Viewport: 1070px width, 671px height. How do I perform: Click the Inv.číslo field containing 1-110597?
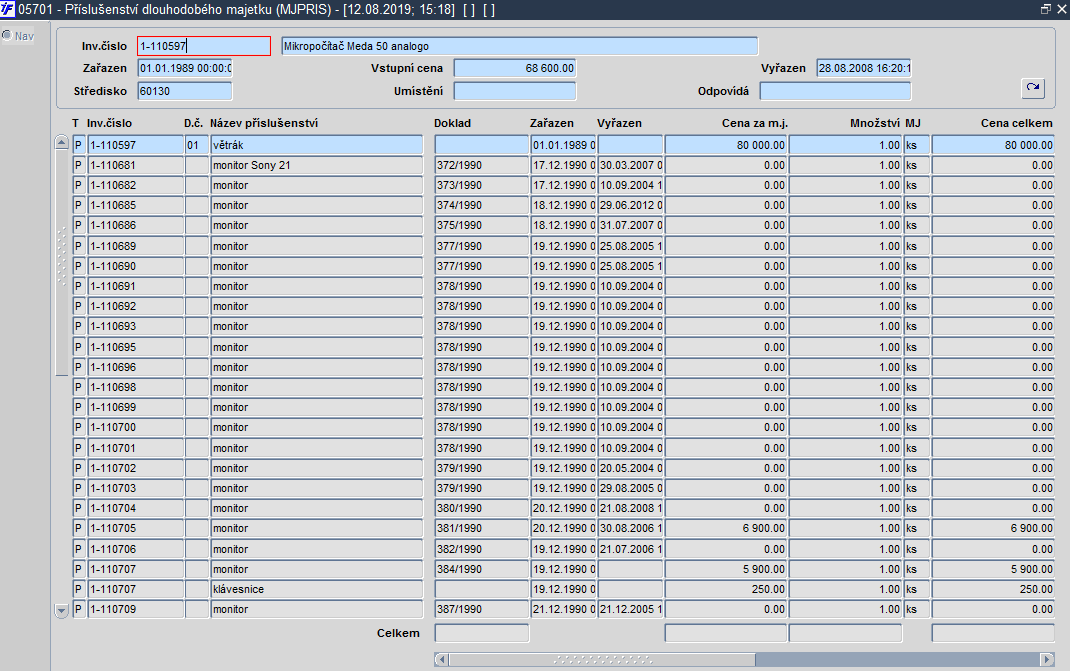coord(203,46)
